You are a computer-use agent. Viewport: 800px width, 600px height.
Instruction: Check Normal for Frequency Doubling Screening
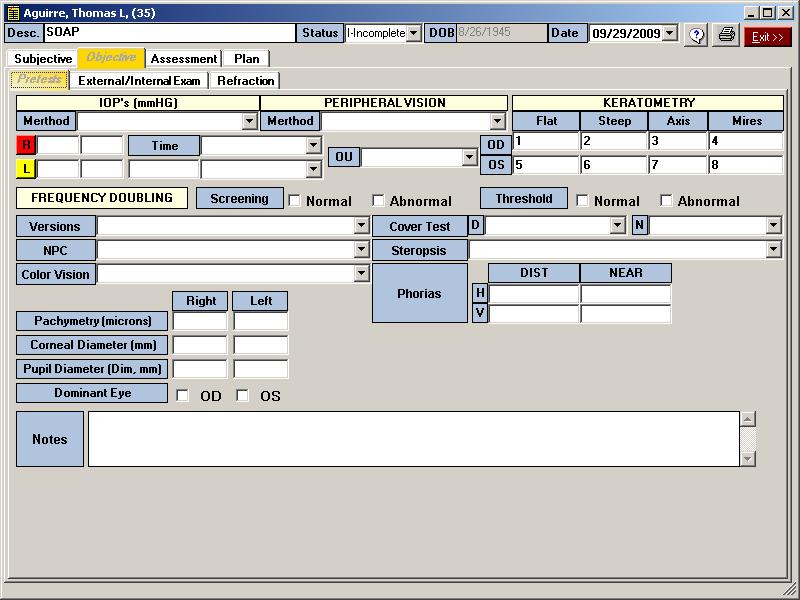pos(295,201)
